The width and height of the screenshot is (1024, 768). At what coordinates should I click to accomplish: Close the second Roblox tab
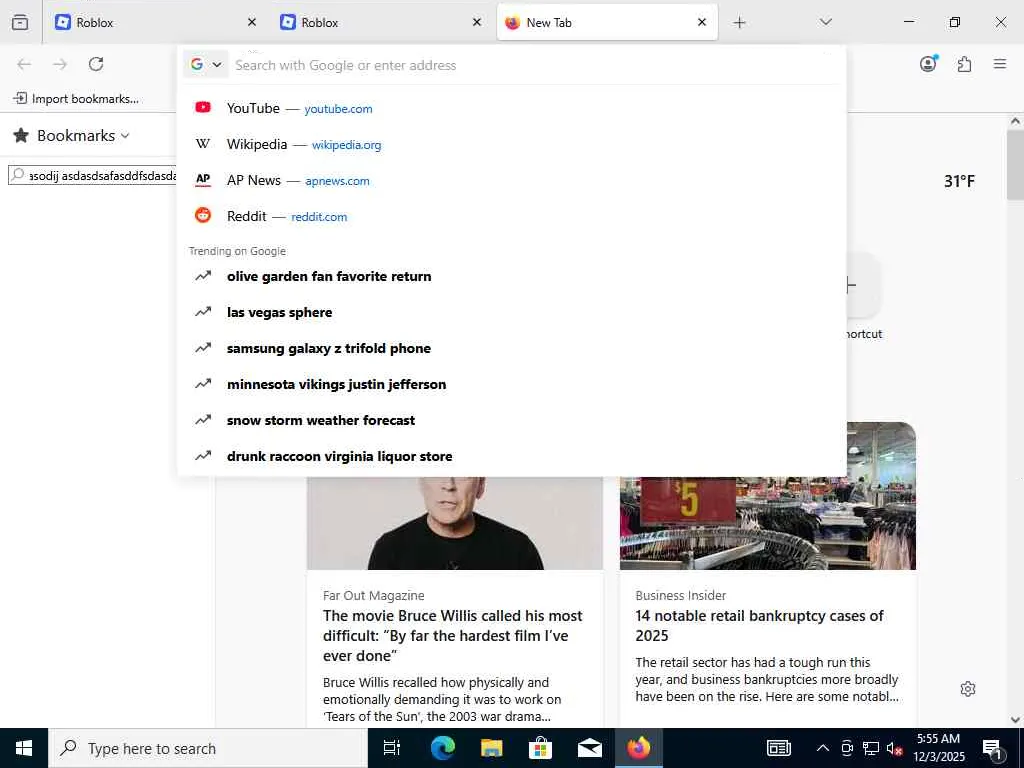pos(477,22)
